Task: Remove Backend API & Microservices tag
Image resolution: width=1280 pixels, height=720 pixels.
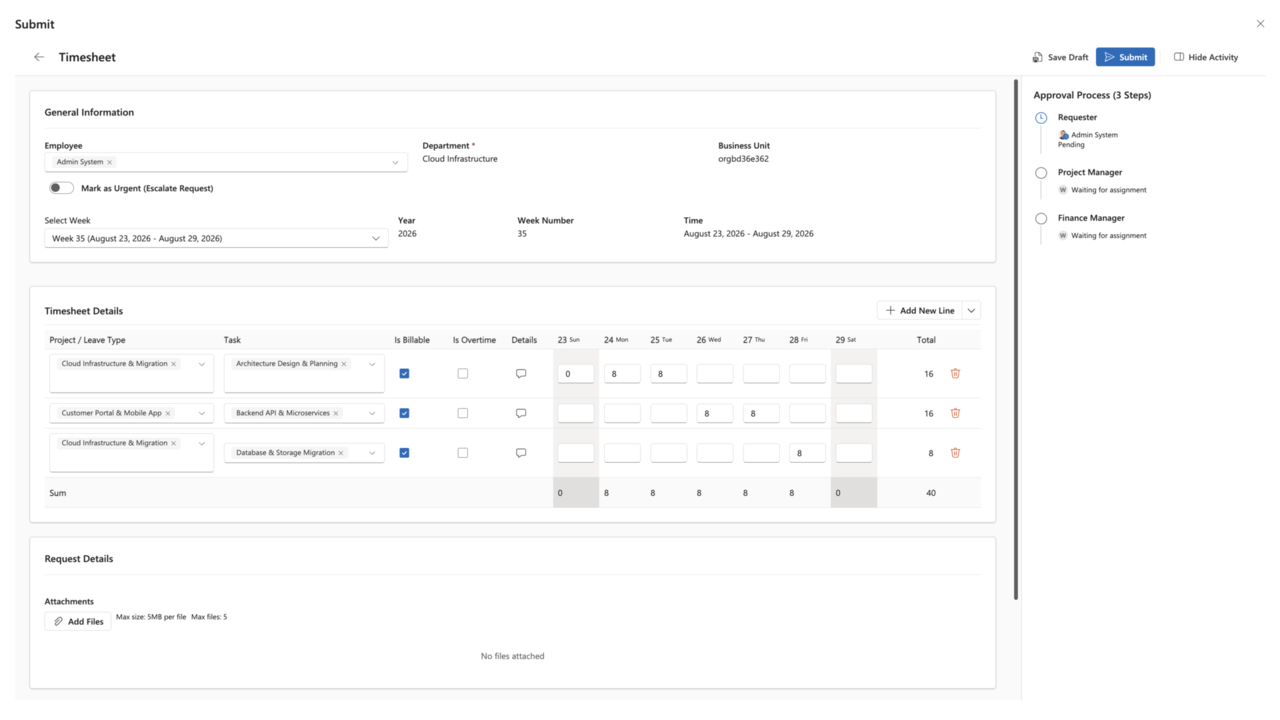Action: 336,413
